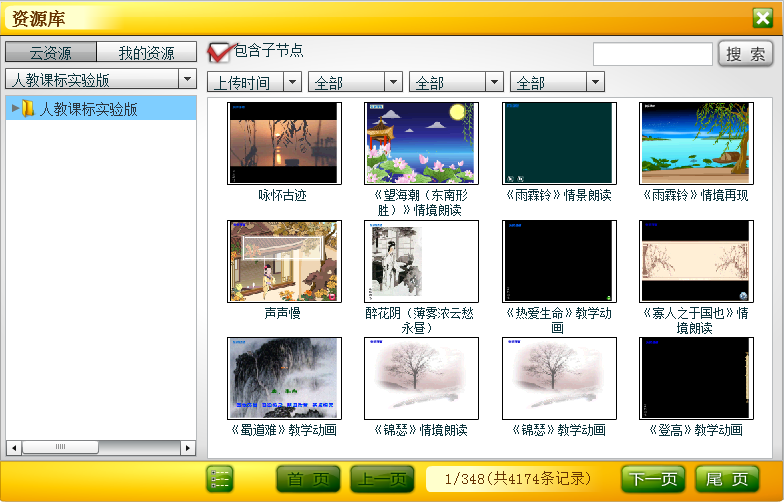Select the 声声慢 resource thumbnail
The image size is (784, 503).
283,261
